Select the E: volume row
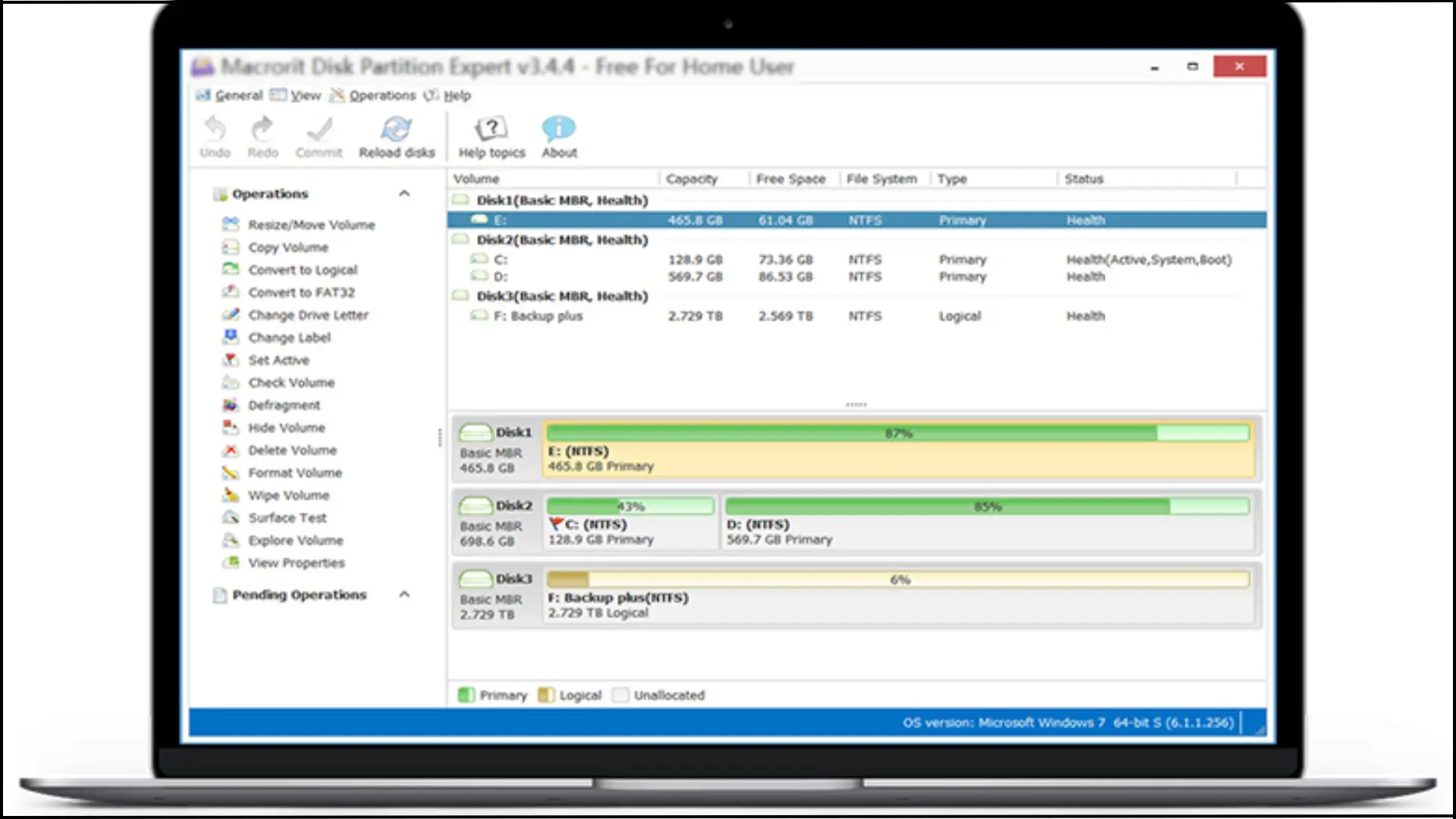1456x819 pixels. click(x=856, y=220)
